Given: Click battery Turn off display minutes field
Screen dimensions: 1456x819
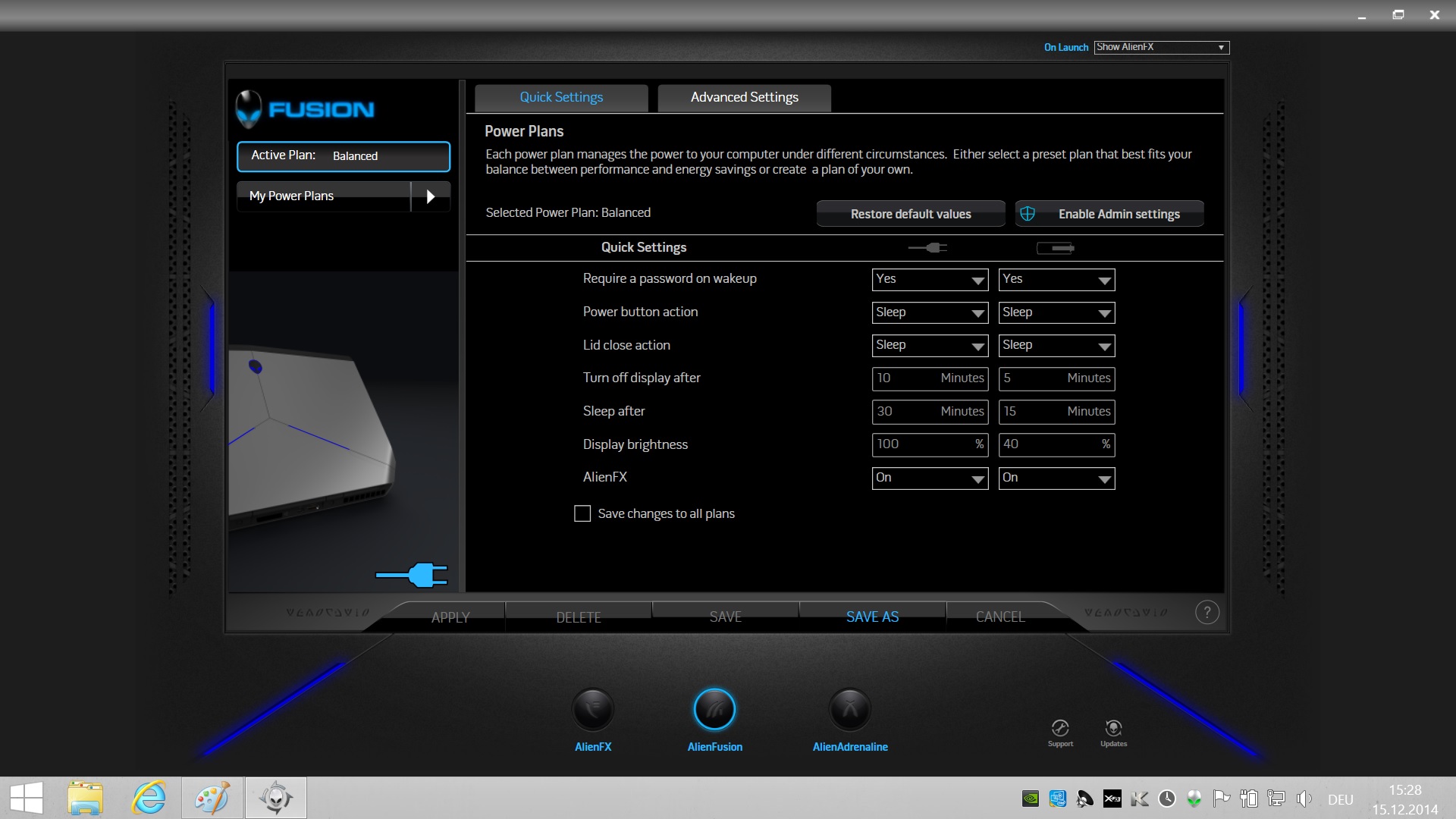Looking at the screenshot, I should point(1056,378).
